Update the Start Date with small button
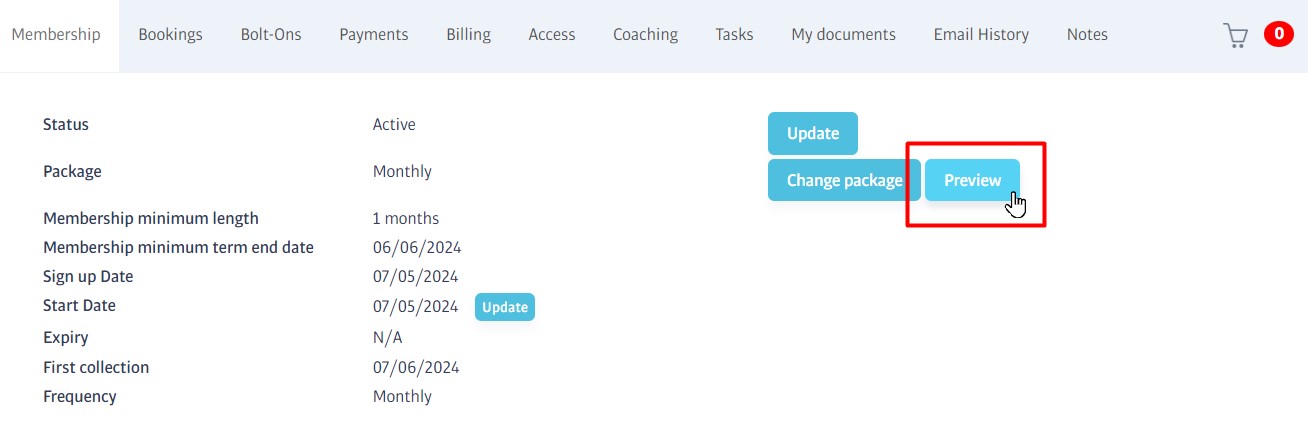Viewport: 1308px width, 427px height. coord(505,307)
